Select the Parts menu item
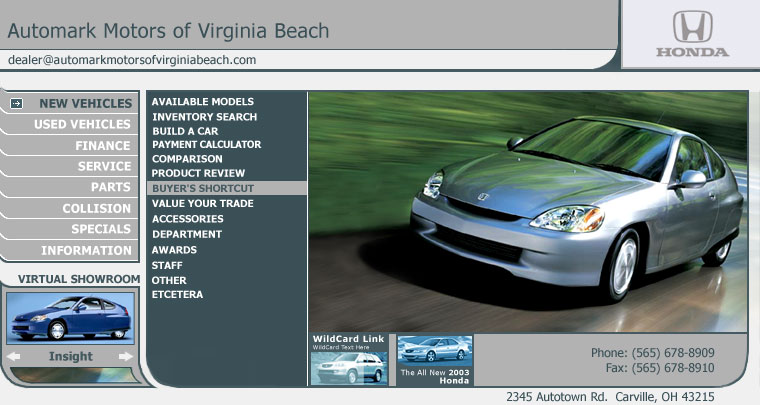 [111, 187]
